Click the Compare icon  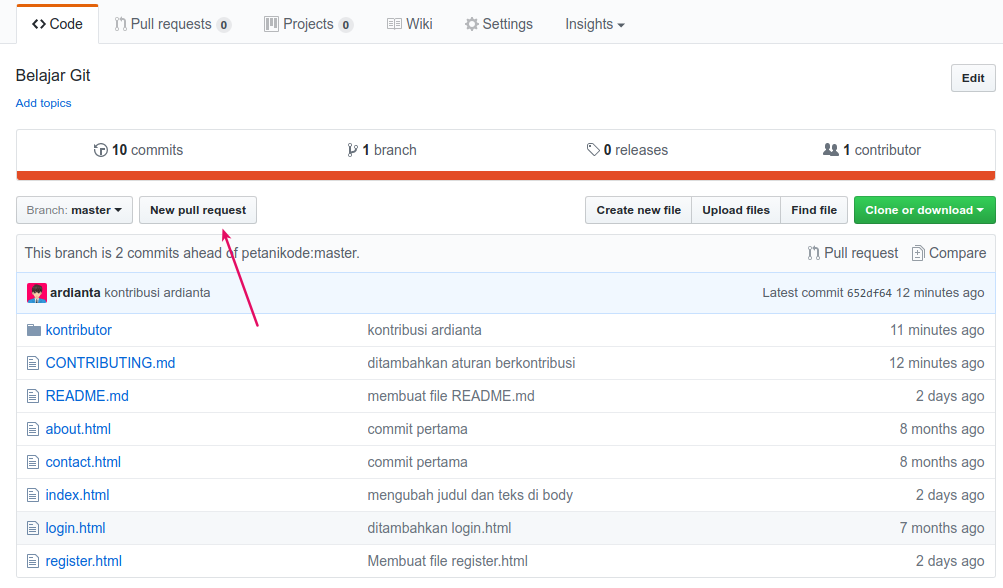917,253
